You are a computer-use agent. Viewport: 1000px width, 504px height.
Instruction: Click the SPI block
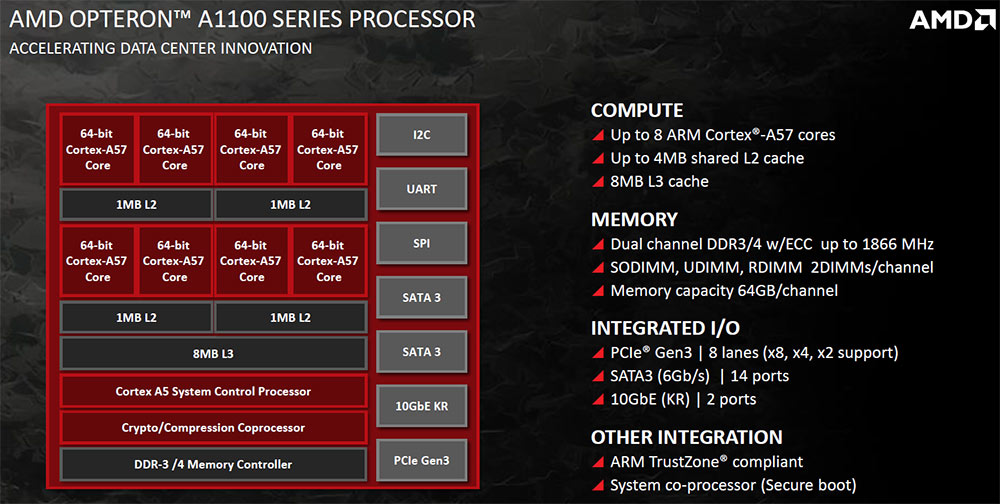click(422, 243)
